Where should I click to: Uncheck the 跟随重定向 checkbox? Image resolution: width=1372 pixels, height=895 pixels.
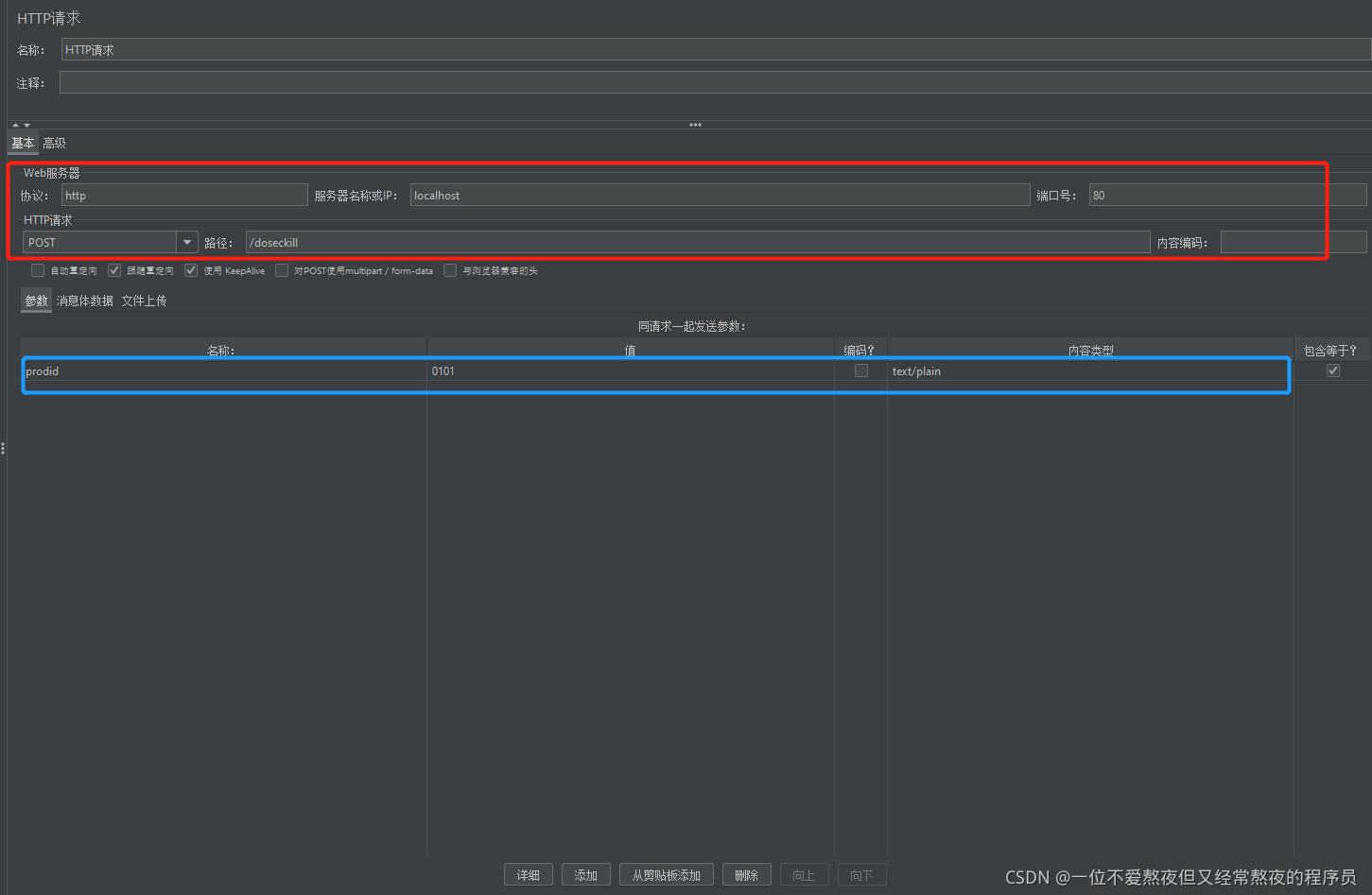point(114,270)
